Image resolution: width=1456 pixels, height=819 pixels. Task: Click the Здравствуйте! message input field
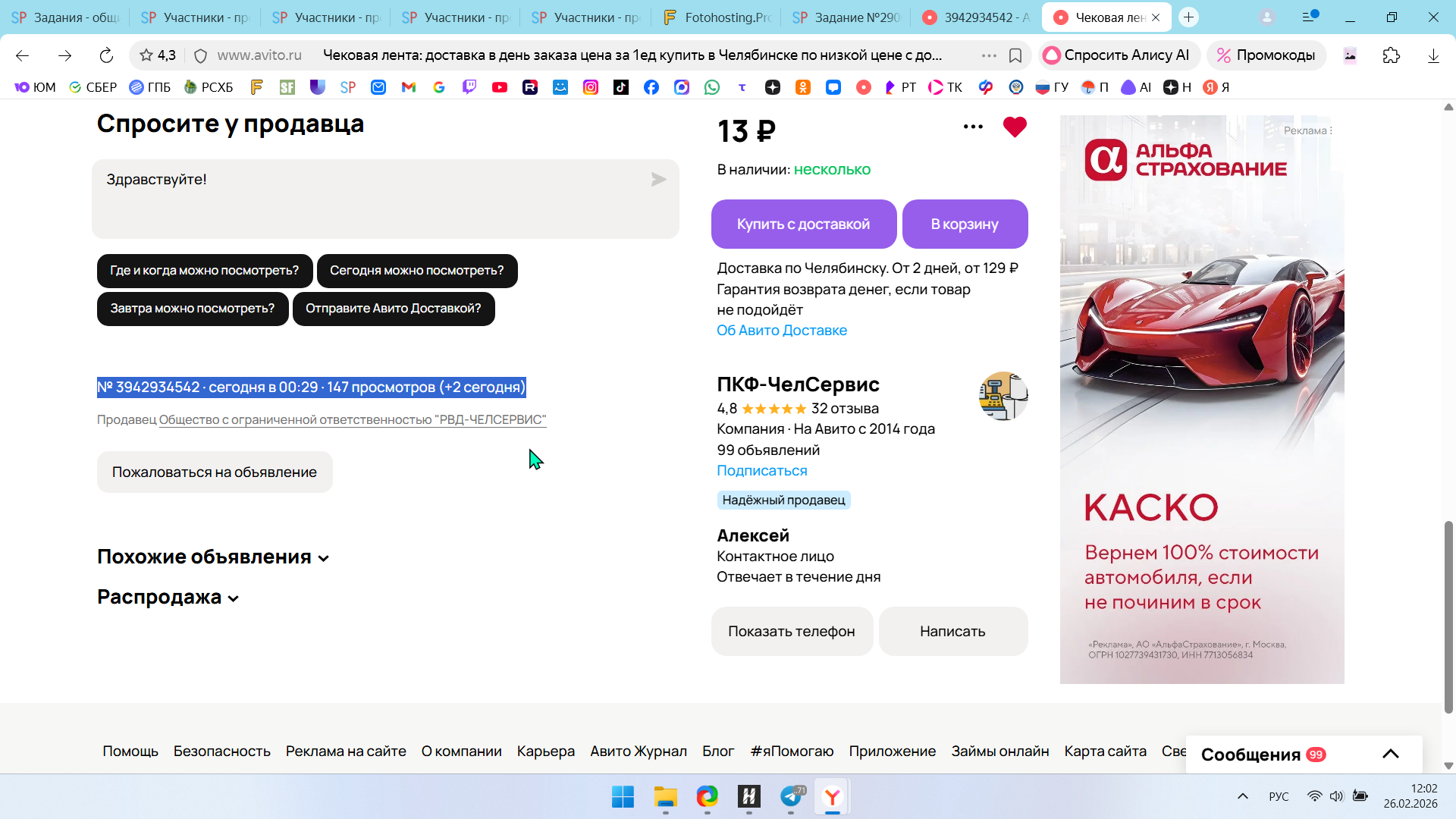coord(372,199)
